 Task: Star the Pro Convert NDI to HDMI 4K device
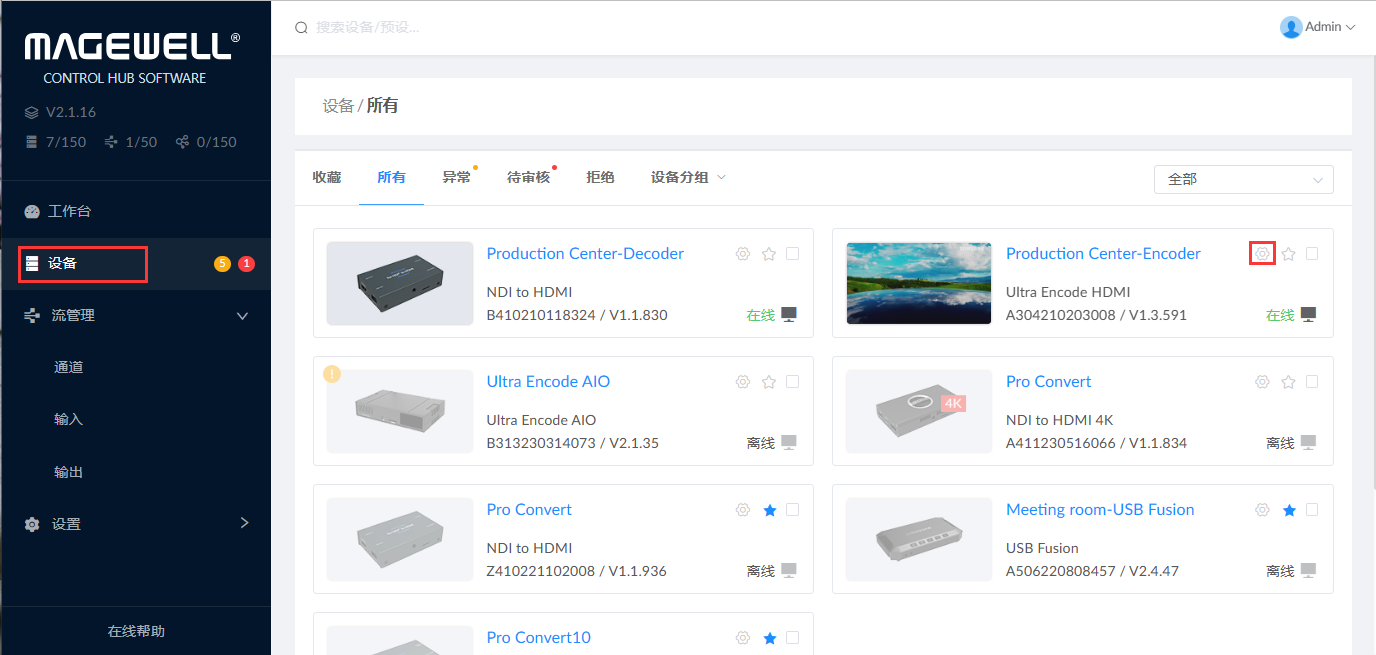[1289, 382]
